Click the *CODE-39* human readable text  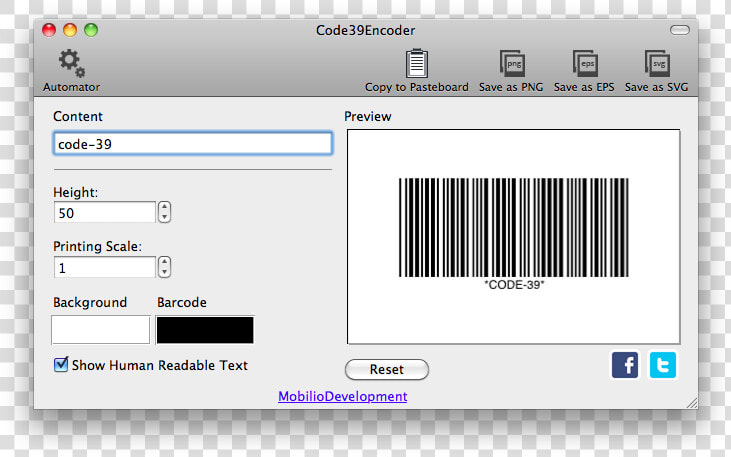[x=514, y=284]
